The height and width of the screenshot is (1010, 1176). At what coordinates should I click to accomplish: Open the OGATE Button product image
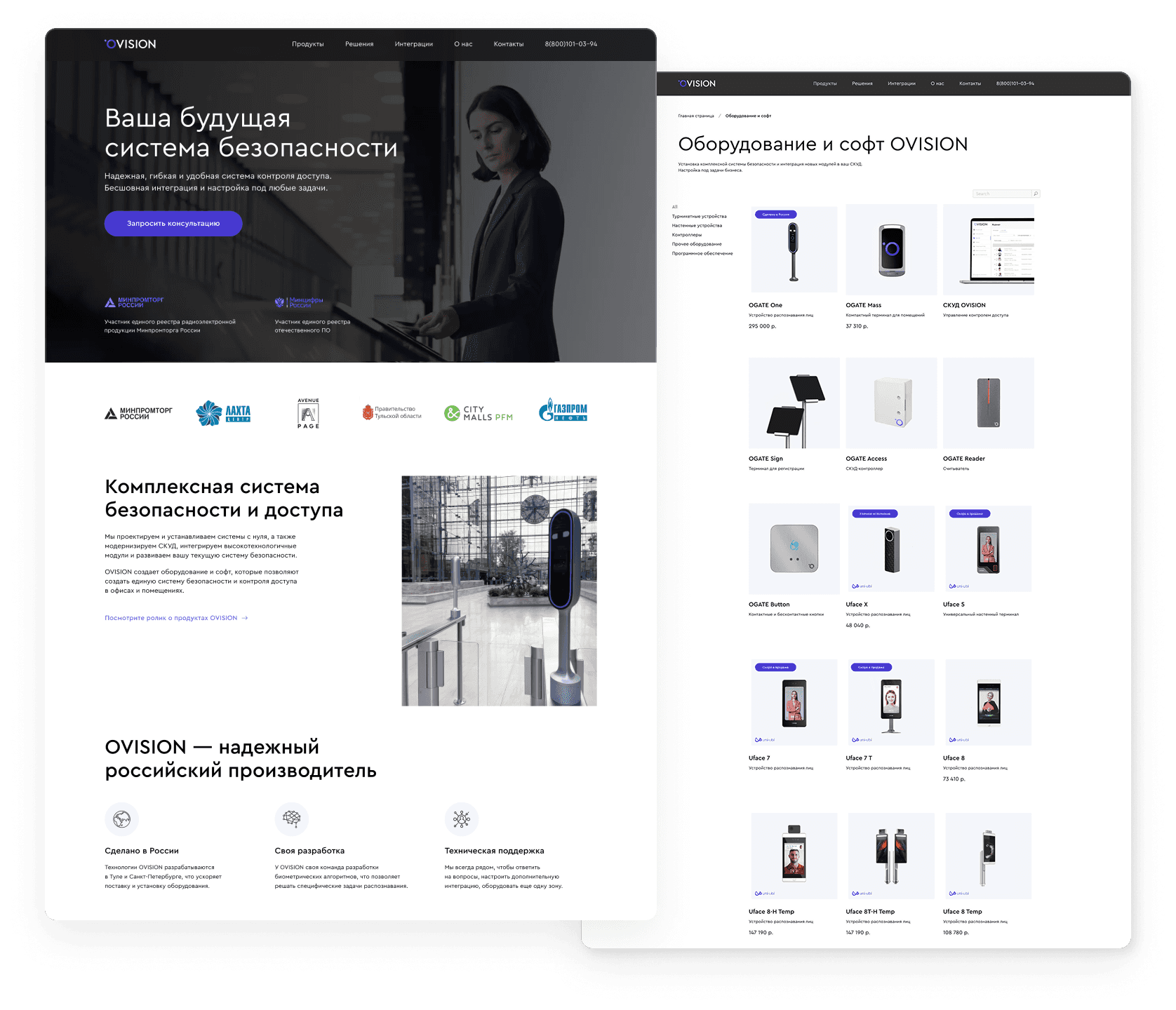click(794, 549)
